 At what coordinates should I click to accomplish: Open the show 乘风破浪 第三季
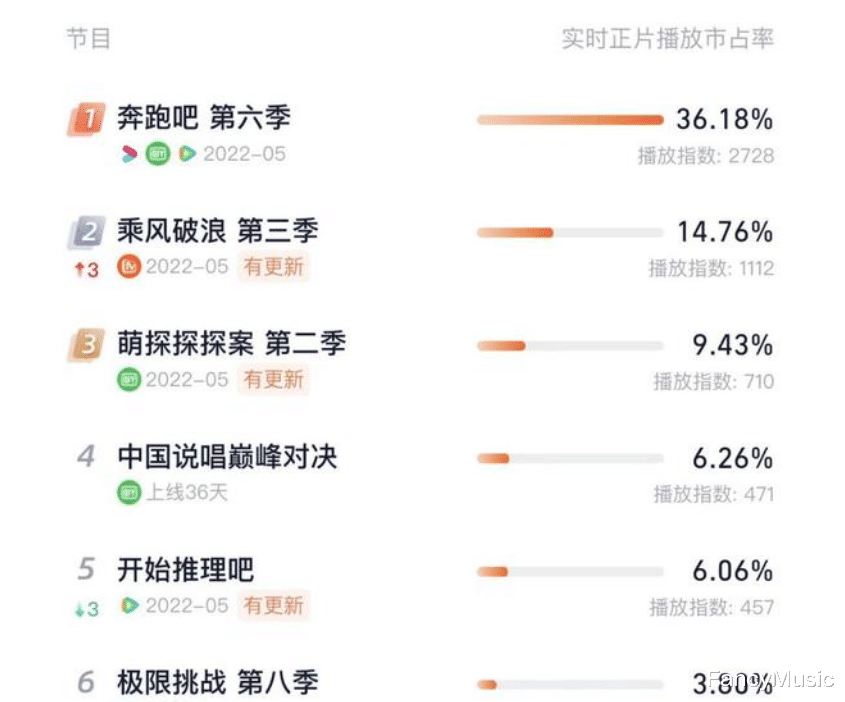[218, 231]
